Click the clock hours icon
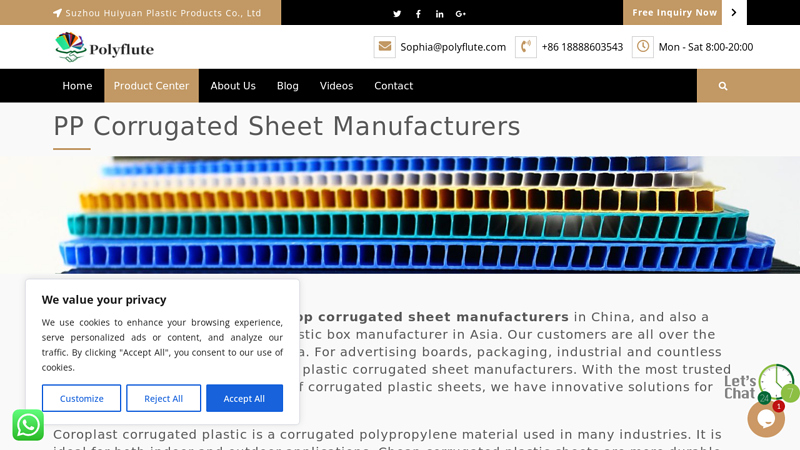Screen dimensions: 800x450 [x=643, y=47]
